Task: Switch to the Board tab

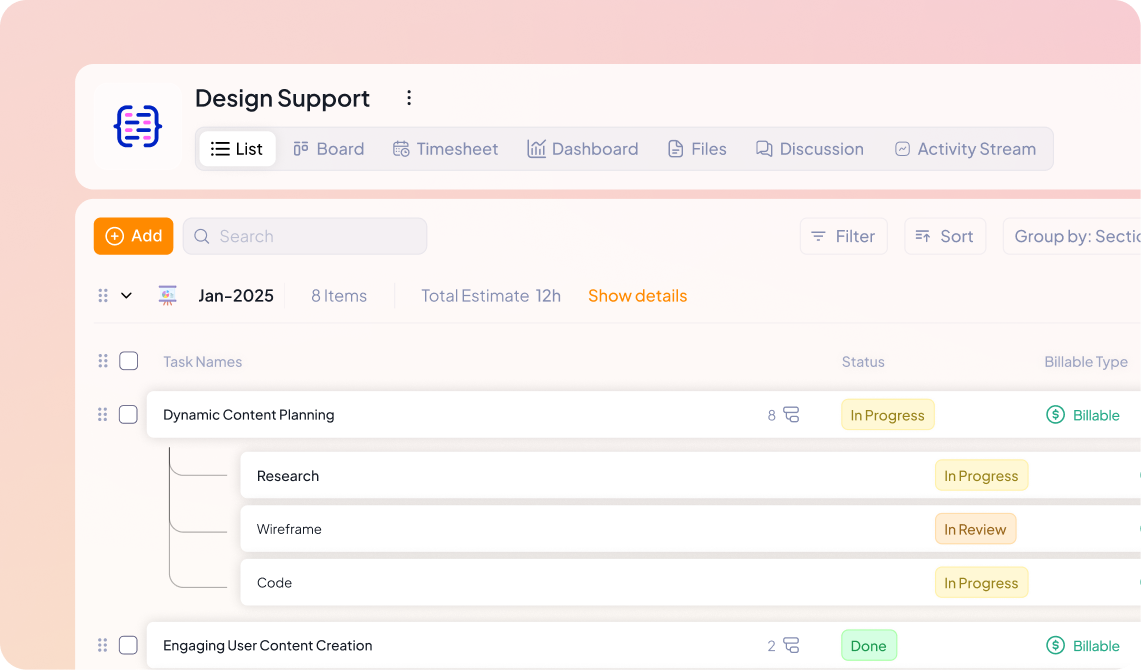Action: tap(329, 149)
